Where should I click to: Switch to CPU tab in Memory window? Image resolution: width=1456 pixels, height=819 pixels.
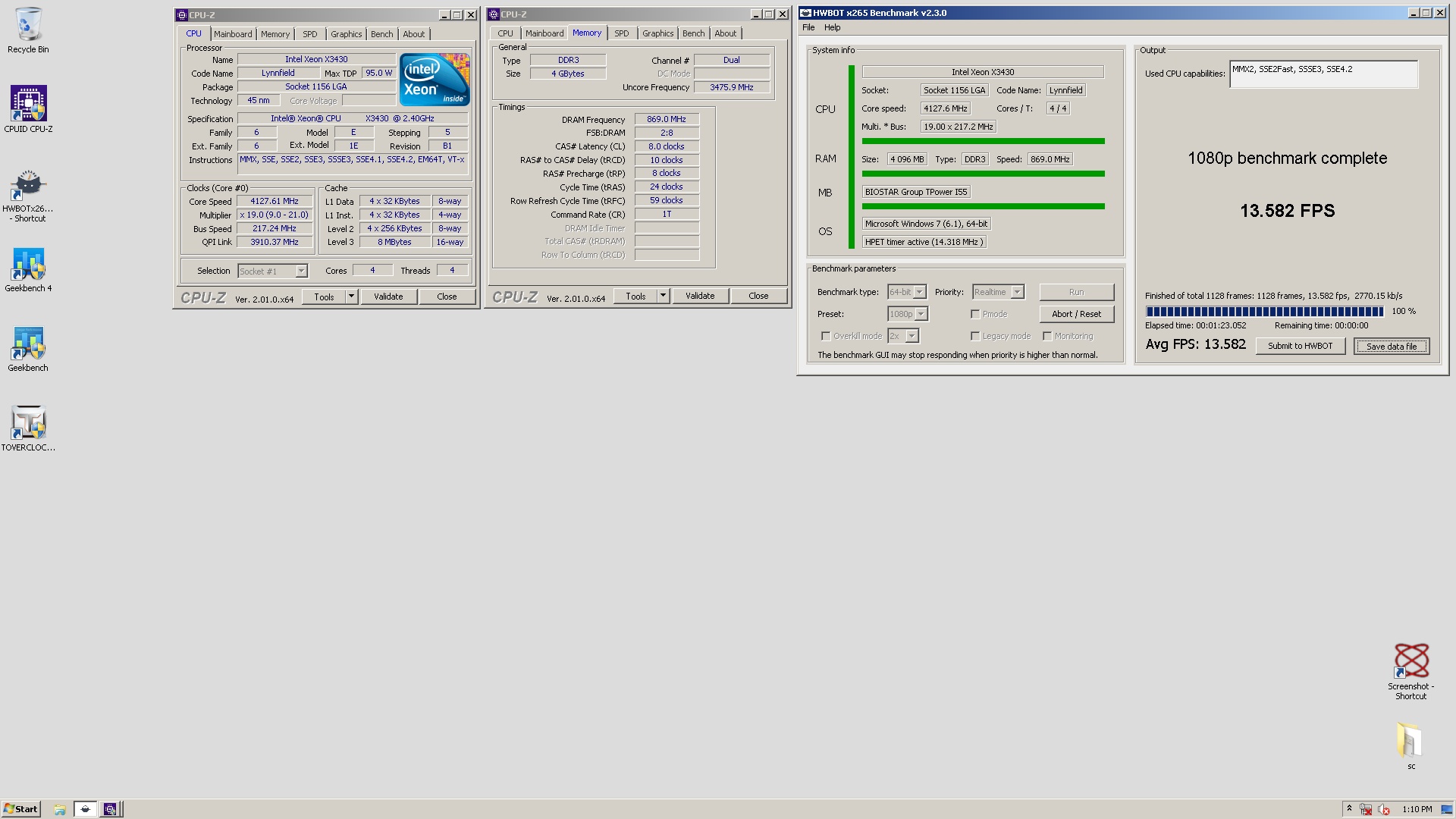pos(505,33)
